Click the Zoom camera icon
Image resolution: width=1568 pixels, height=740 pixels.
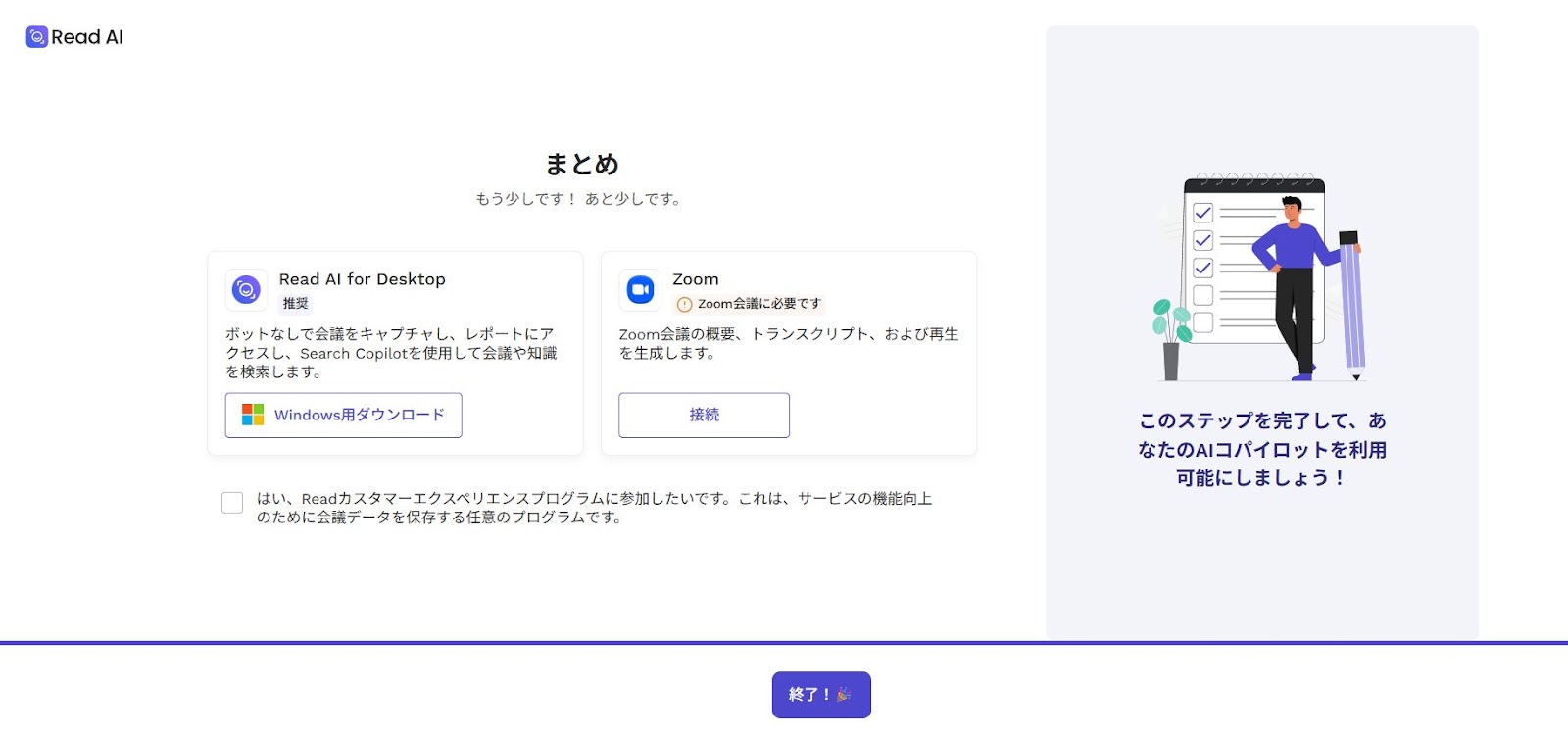pos(640,289)
